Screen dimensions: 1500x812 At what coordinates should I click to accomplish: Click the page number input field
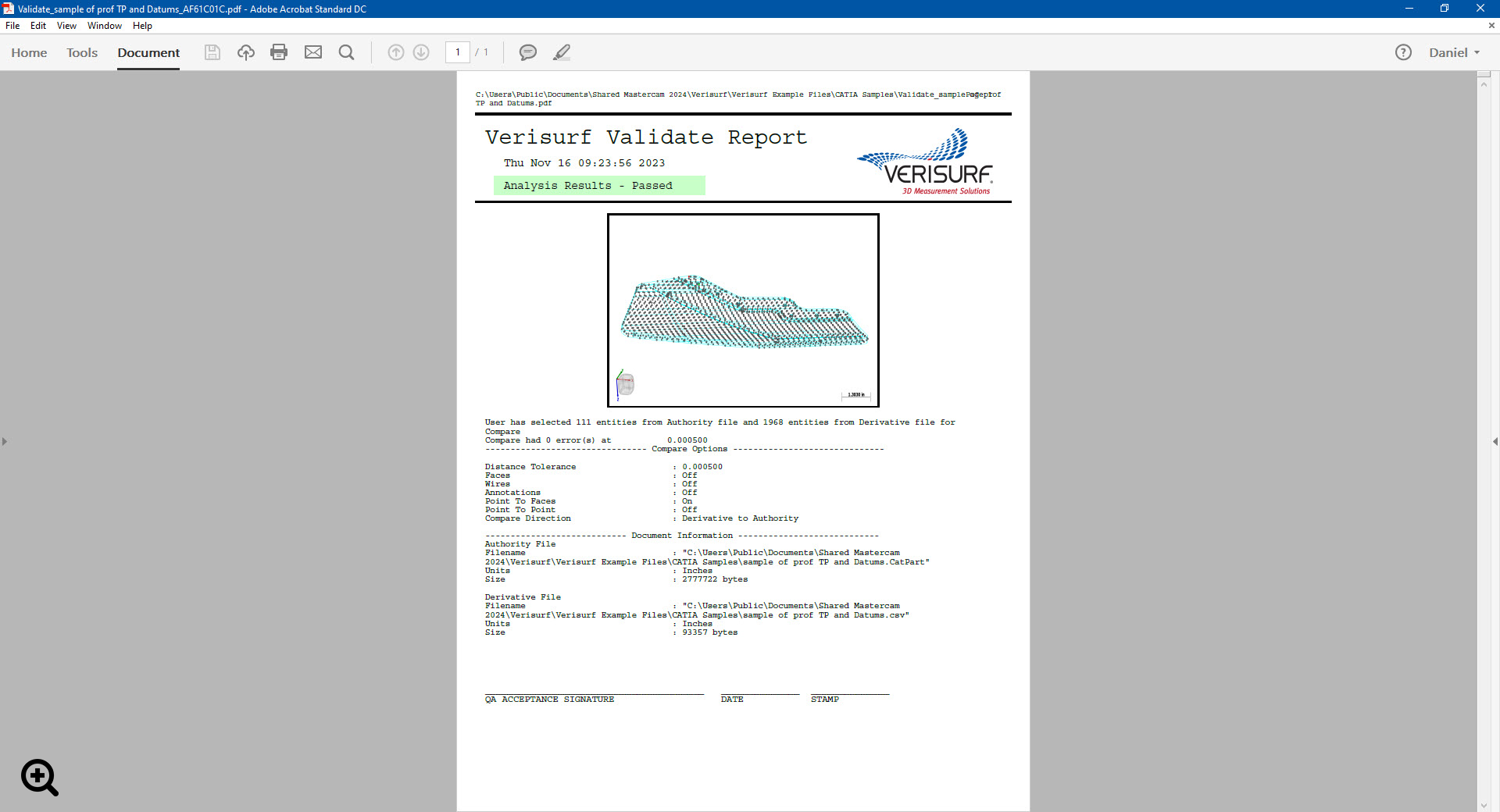(x=458, y=52)
